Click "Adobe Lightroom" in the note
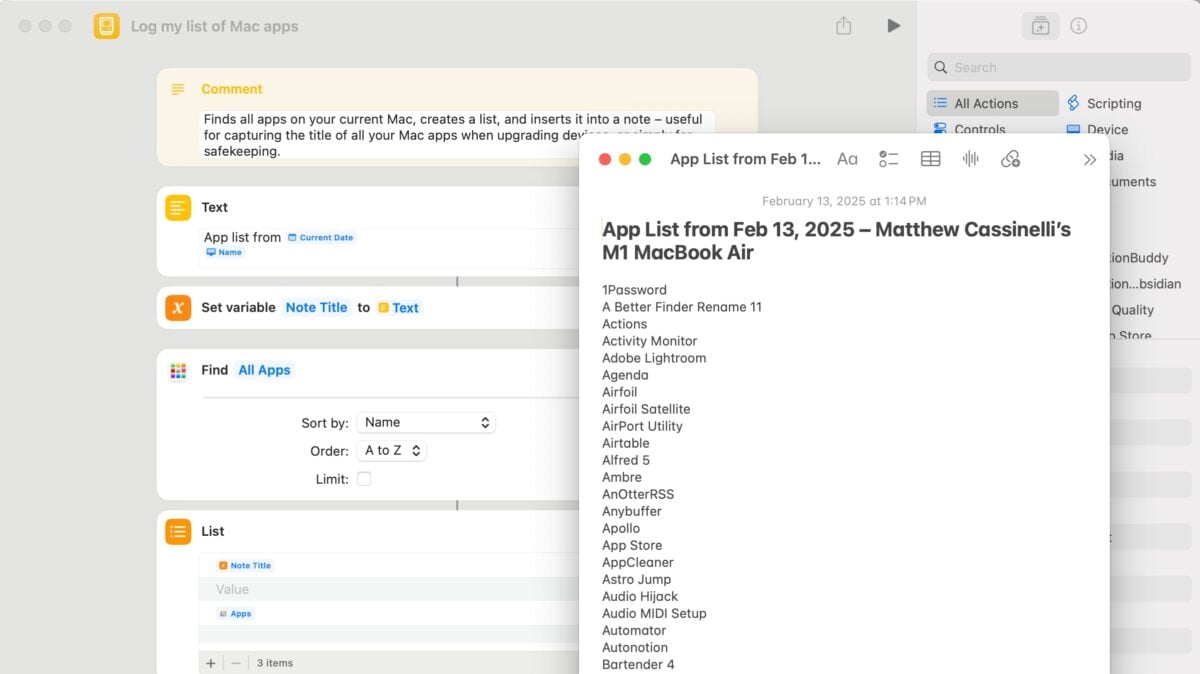The image size is (1200, 674). point(654,358)
